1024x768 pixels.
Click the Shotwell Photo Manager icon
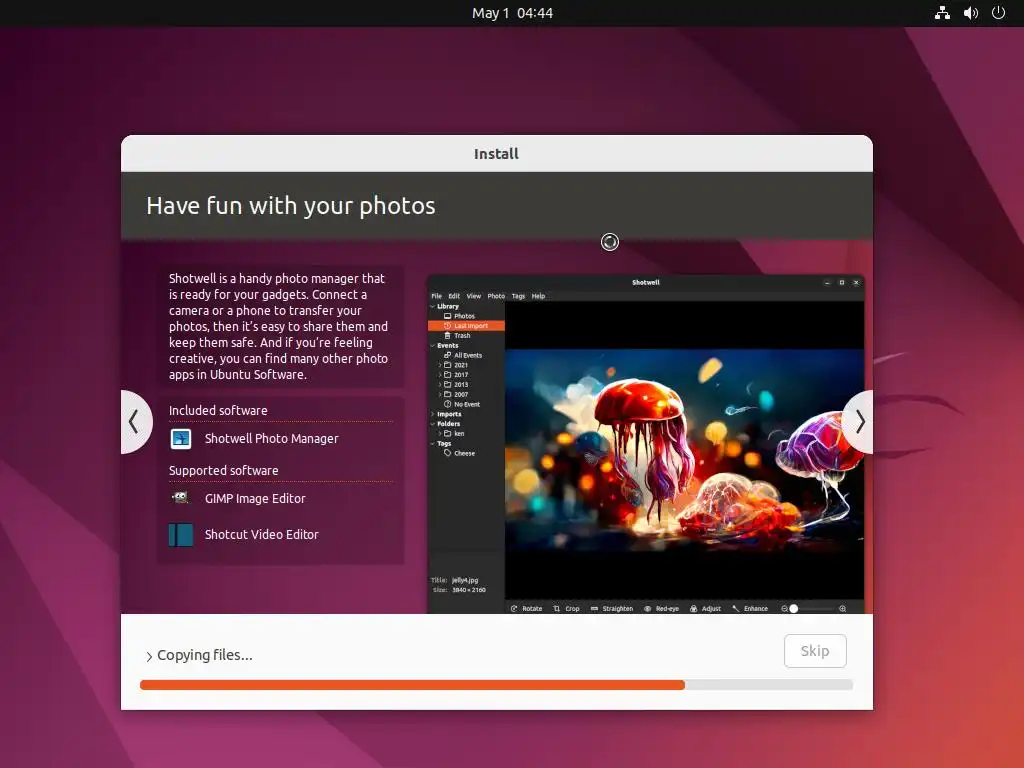(181, 439)
